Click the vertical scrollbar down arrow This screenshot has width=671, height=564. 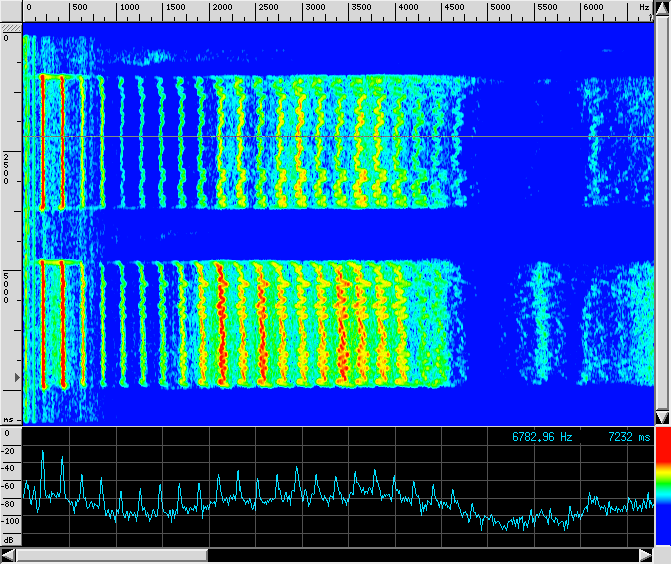pos(662,417)
